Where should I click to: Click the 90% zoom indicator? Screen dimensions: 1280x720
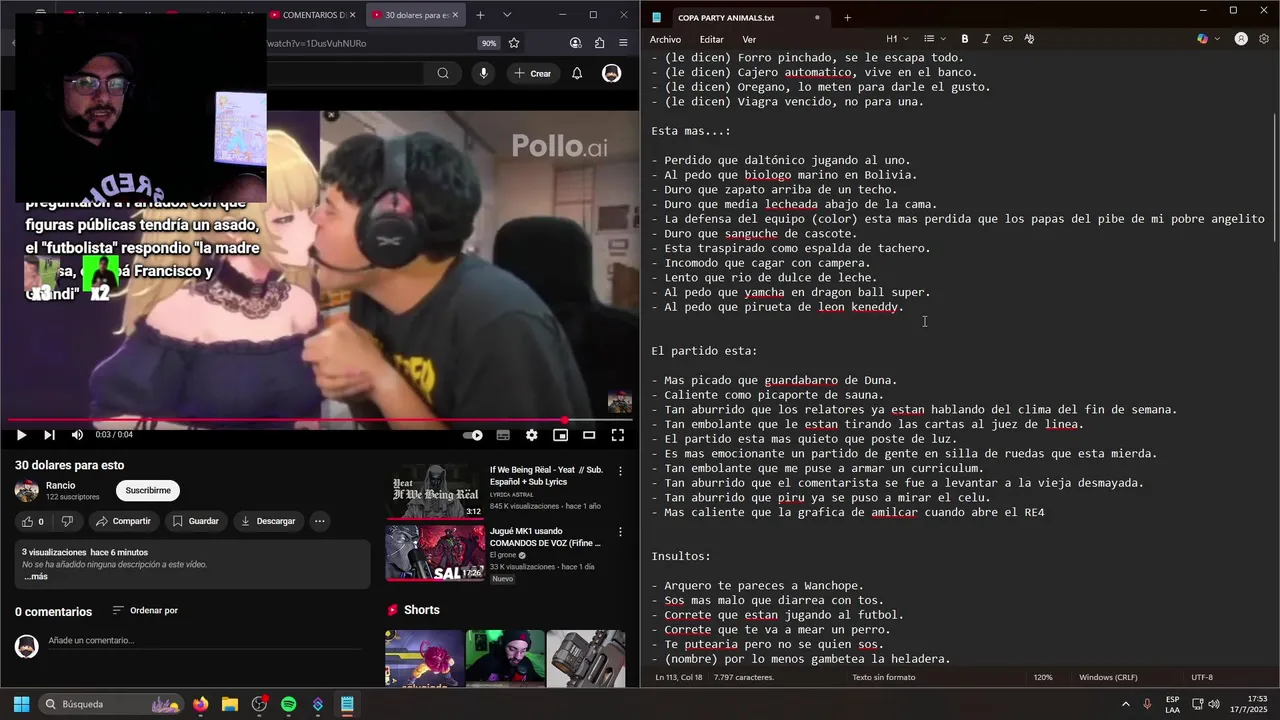click(x=489, y=43)
